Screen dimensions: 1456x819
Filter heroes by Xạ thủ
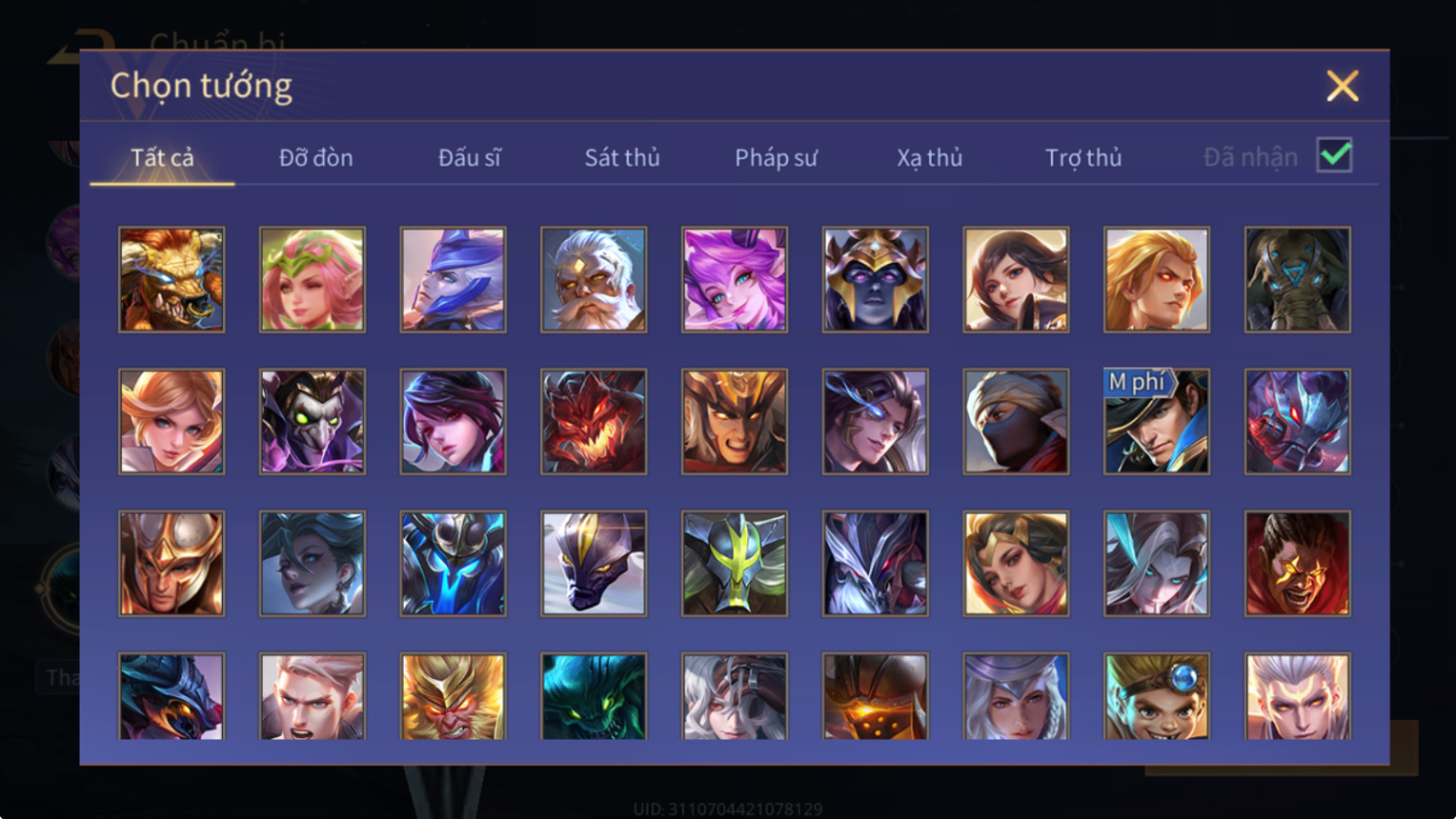pyautogui.click(x=929, y=157)
